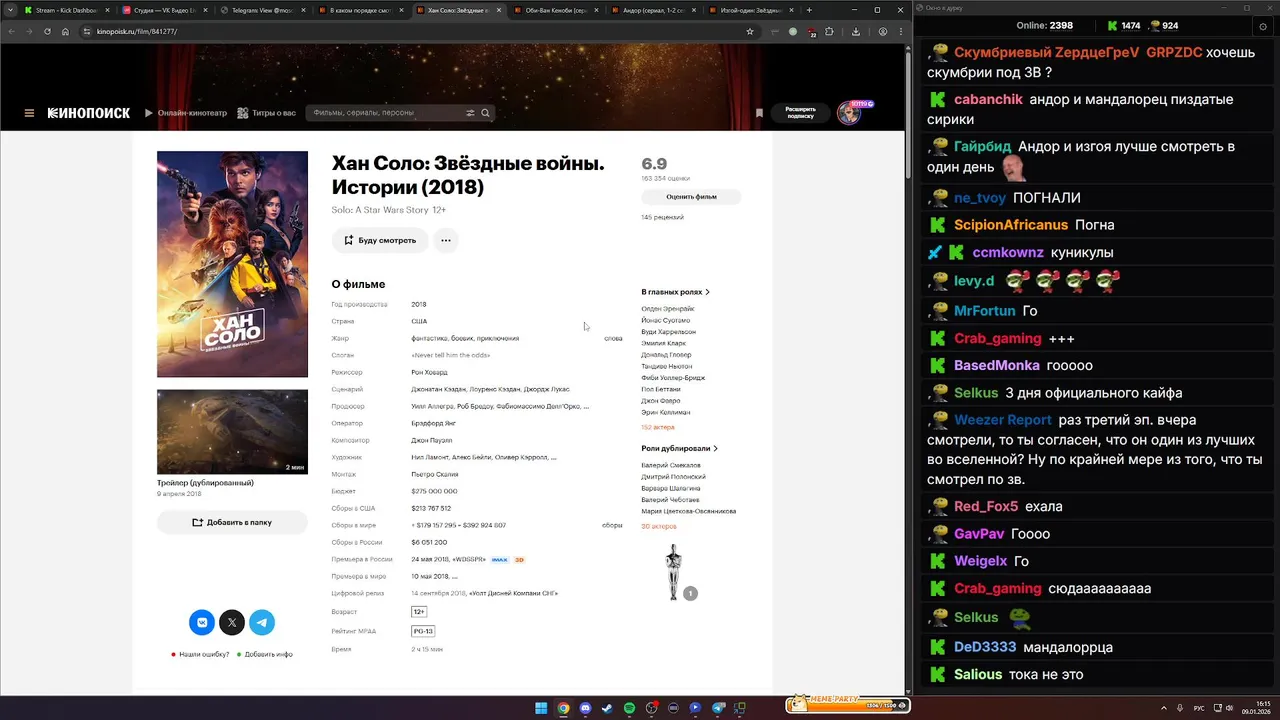Bookmark this page with star icon

pos(750,31)
